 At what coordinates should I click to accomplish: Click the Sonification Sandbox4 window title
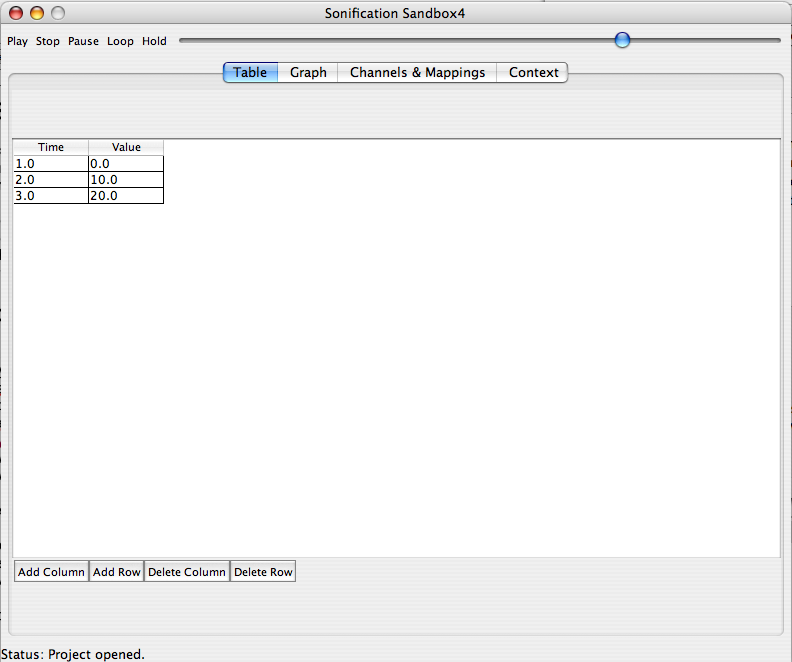(394, 13)
